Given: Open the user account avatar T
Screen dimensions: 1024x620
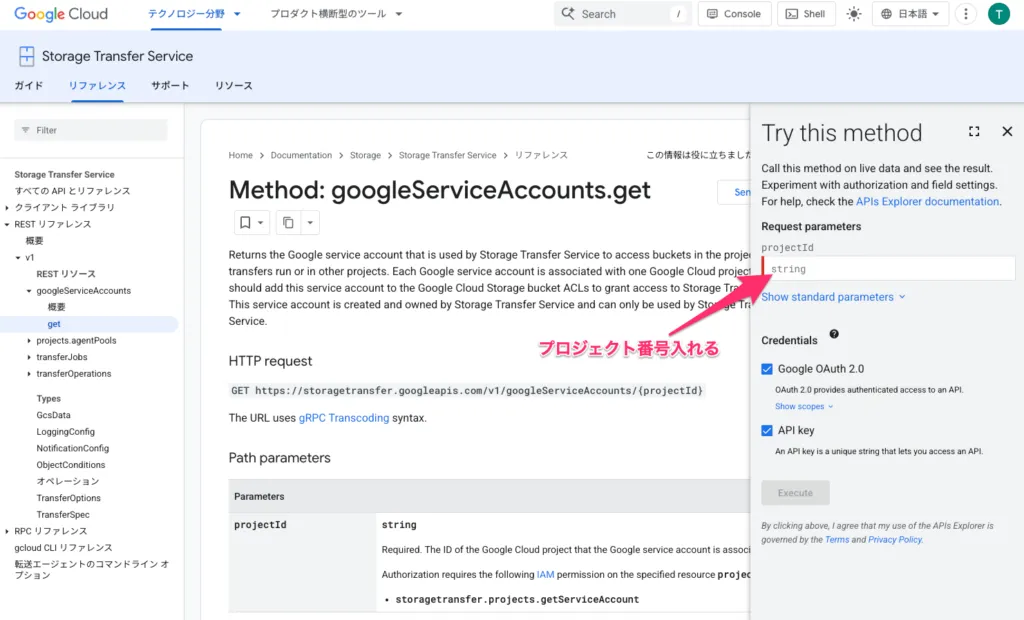Looking at the screenshot, I should click(999, 14).
